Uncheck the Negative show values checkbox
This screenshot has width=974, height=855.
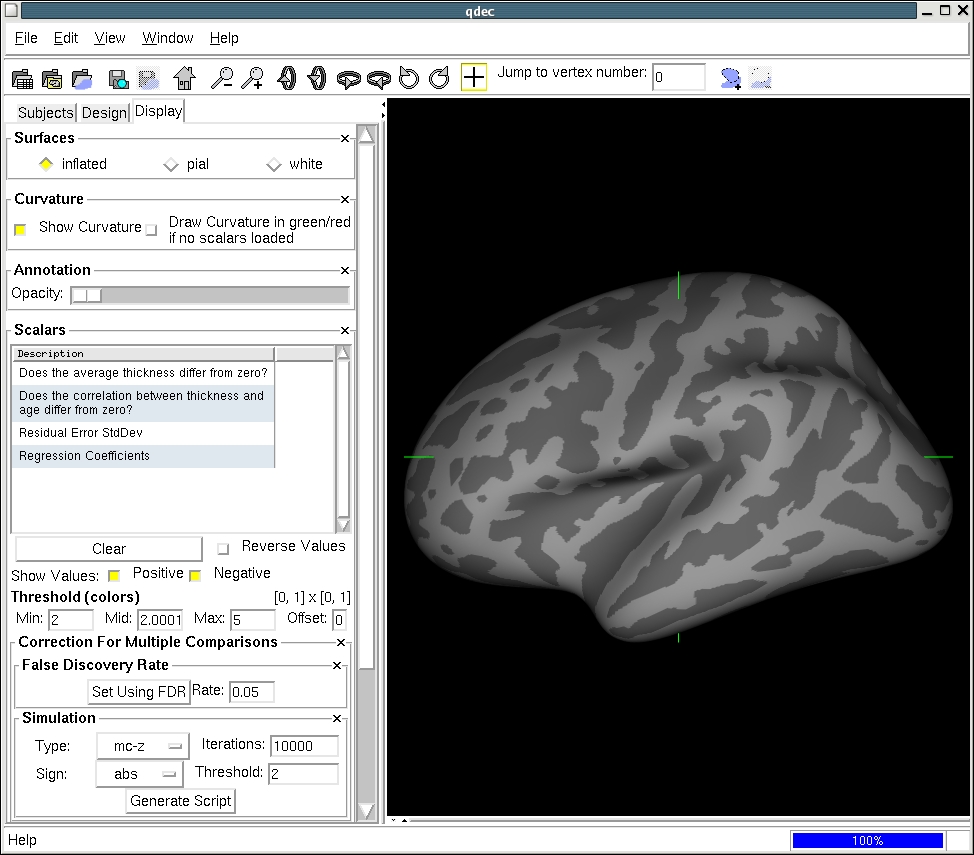195,575
